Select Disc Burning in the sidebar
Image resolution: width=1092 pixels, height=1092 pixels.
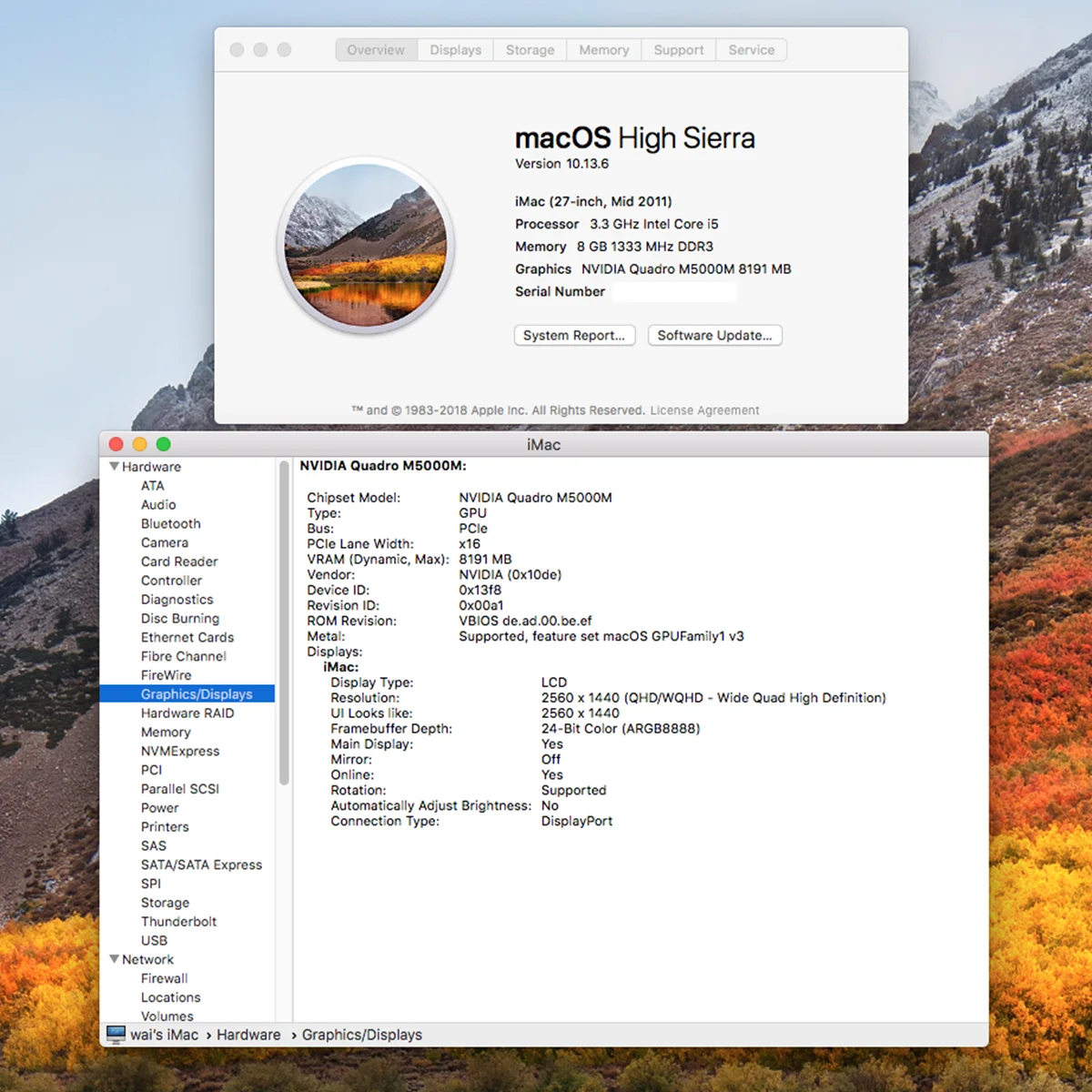point(180,619)
